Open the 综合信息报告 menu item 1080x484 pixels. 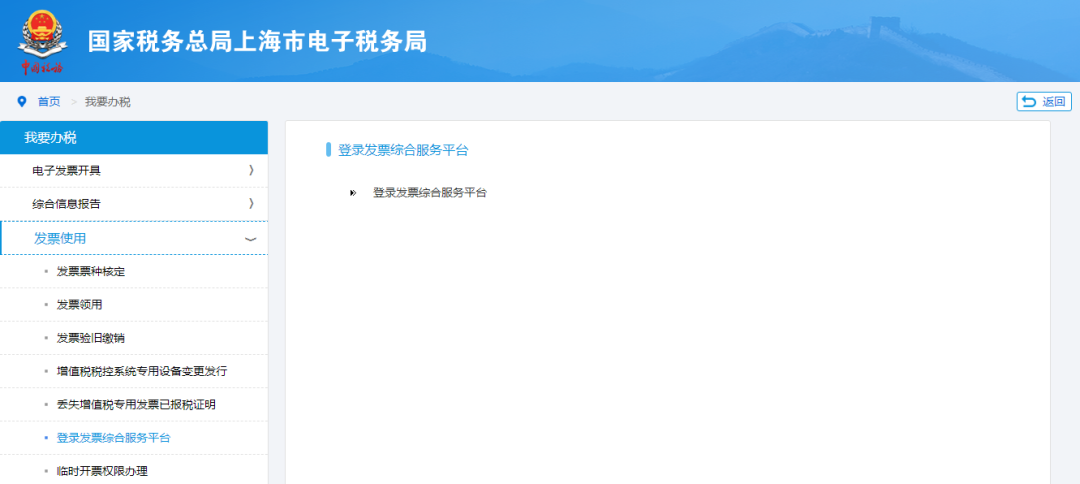tap(134, 204)
